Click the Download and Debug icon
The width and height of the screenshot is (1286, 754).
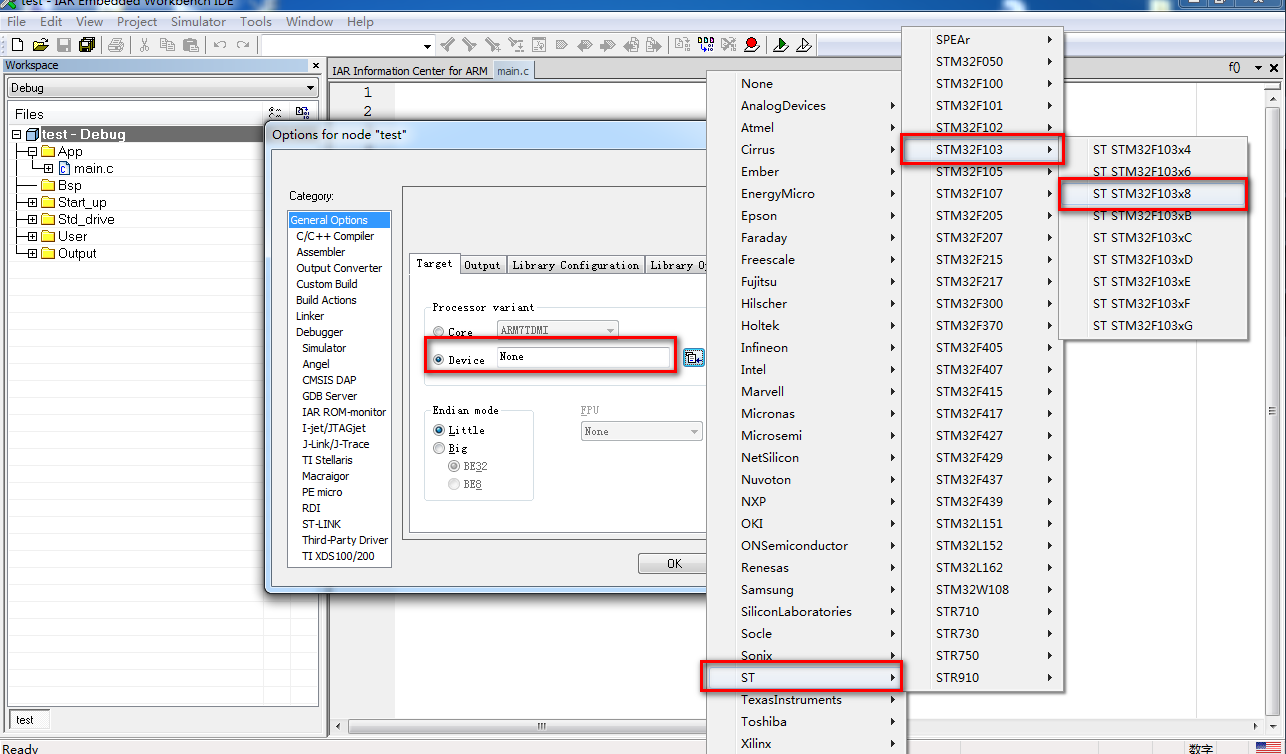[x=780, y=45]
